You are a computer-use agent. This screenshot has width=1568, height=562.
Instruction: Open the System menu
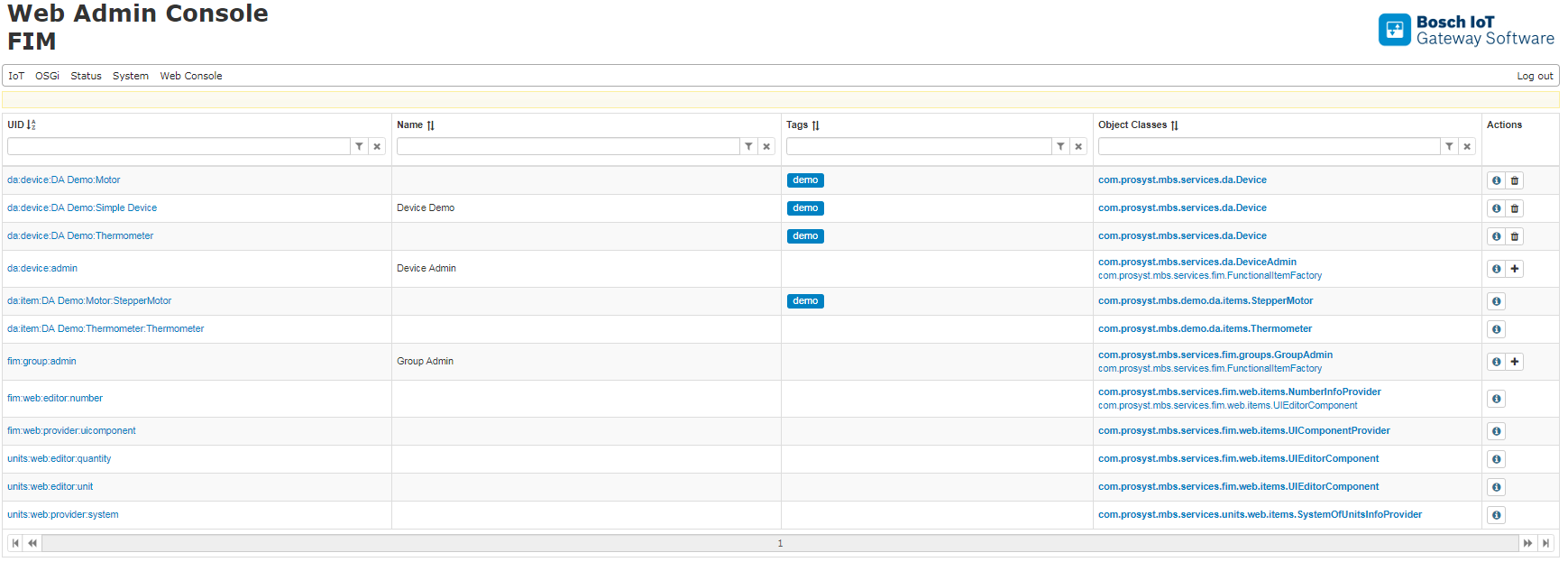tap(130, 76)
